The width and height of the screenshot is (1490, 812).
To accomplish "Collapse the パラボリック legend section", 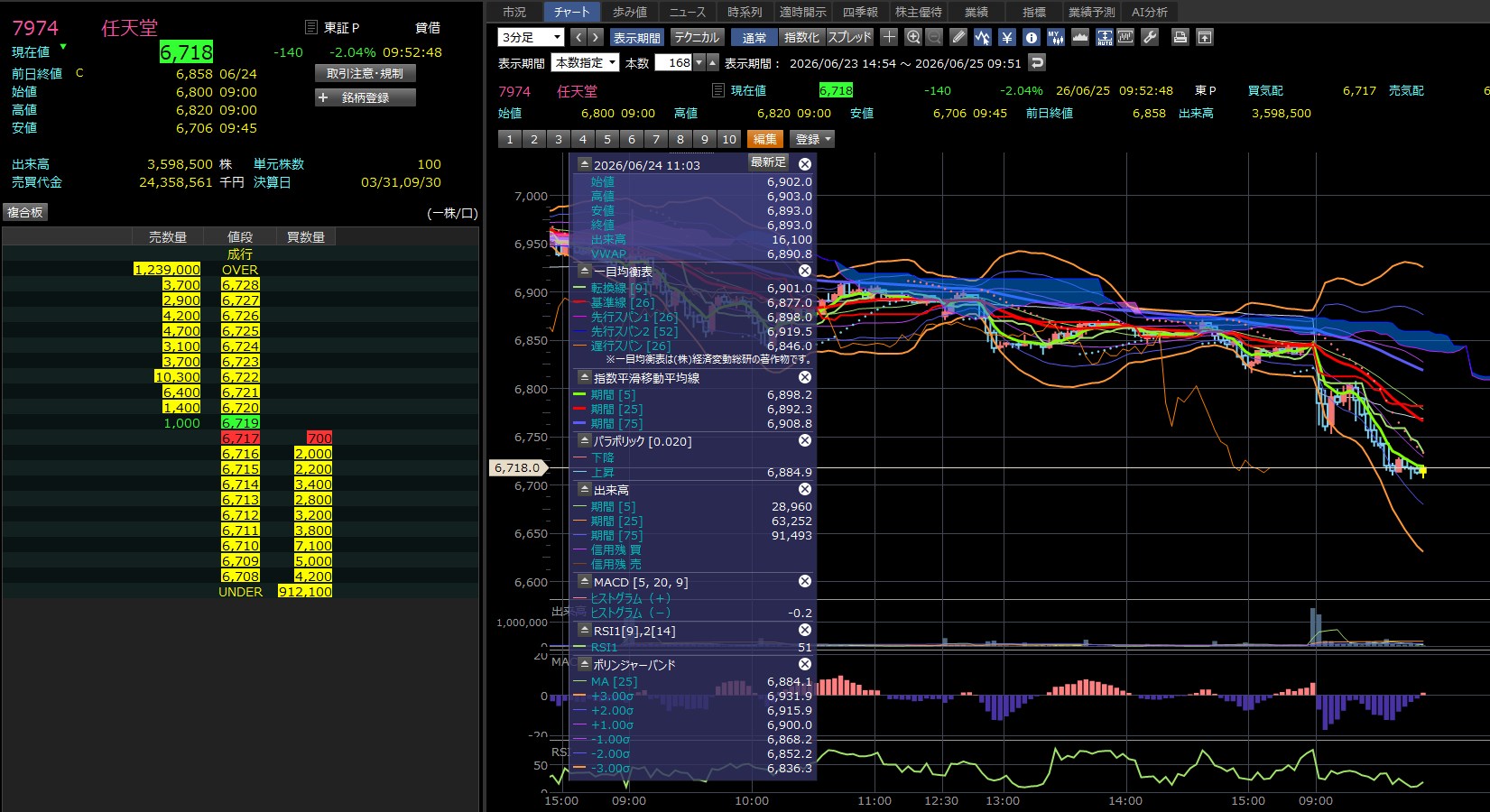I will (584, 440).
